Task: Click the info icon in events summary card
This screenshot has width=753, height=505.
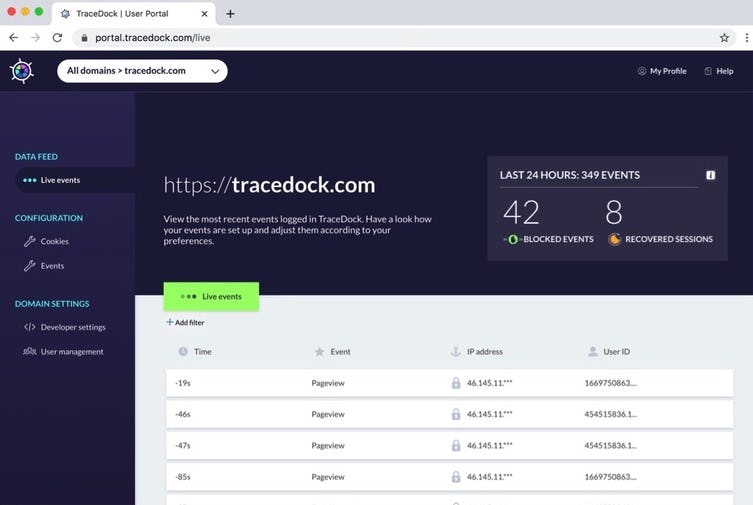Action: pos(711,175)
